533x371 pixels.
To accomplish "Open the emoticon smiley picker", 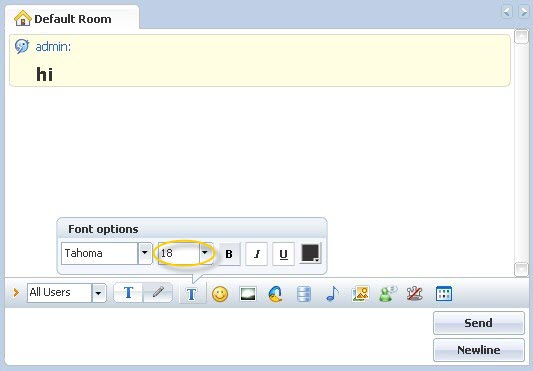I will point(220,293).
